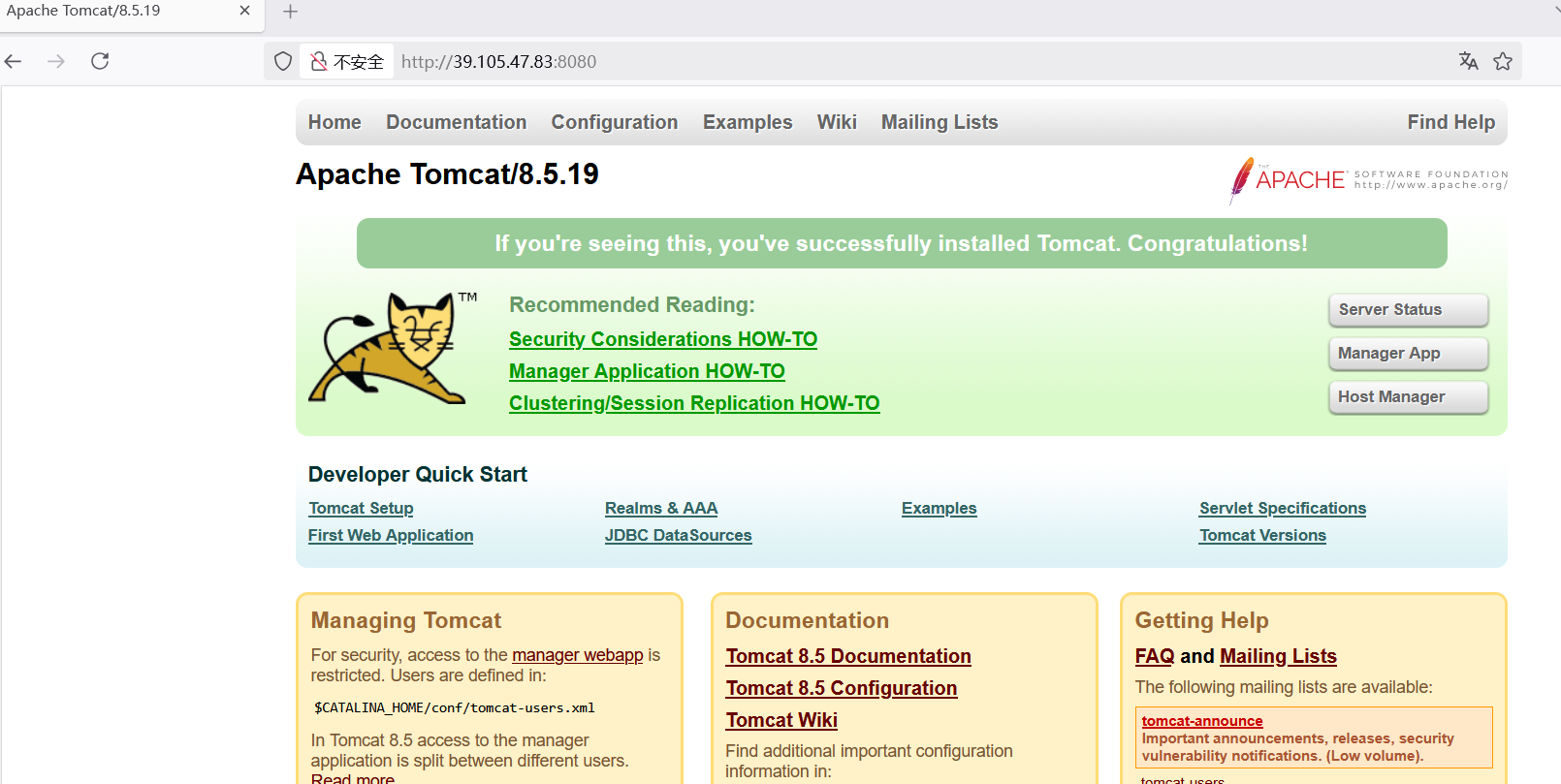Open the manager webapp link
1561x784 pixels.
[578, 655]
